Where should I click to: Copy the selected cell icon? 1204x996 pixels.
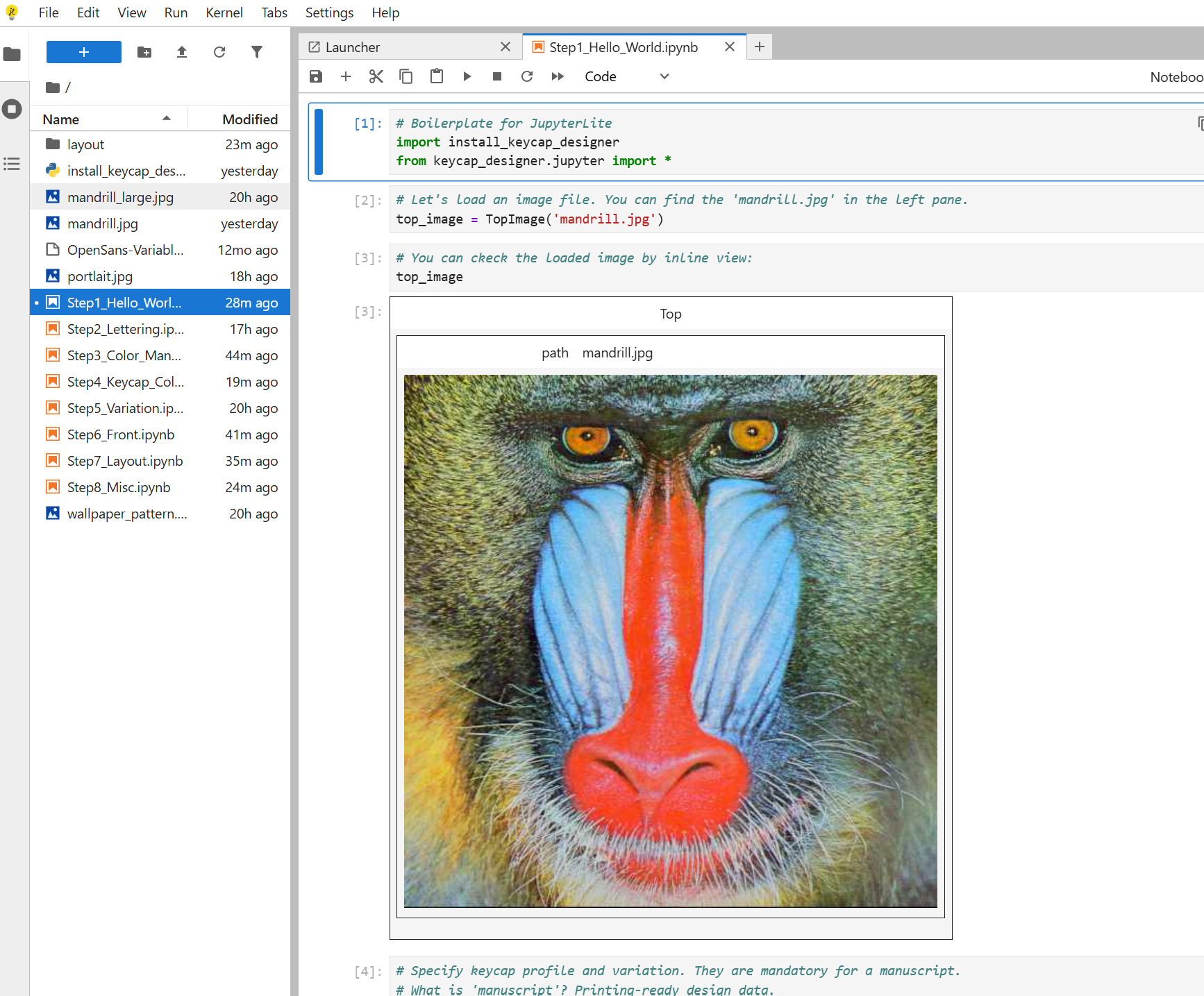406,76
